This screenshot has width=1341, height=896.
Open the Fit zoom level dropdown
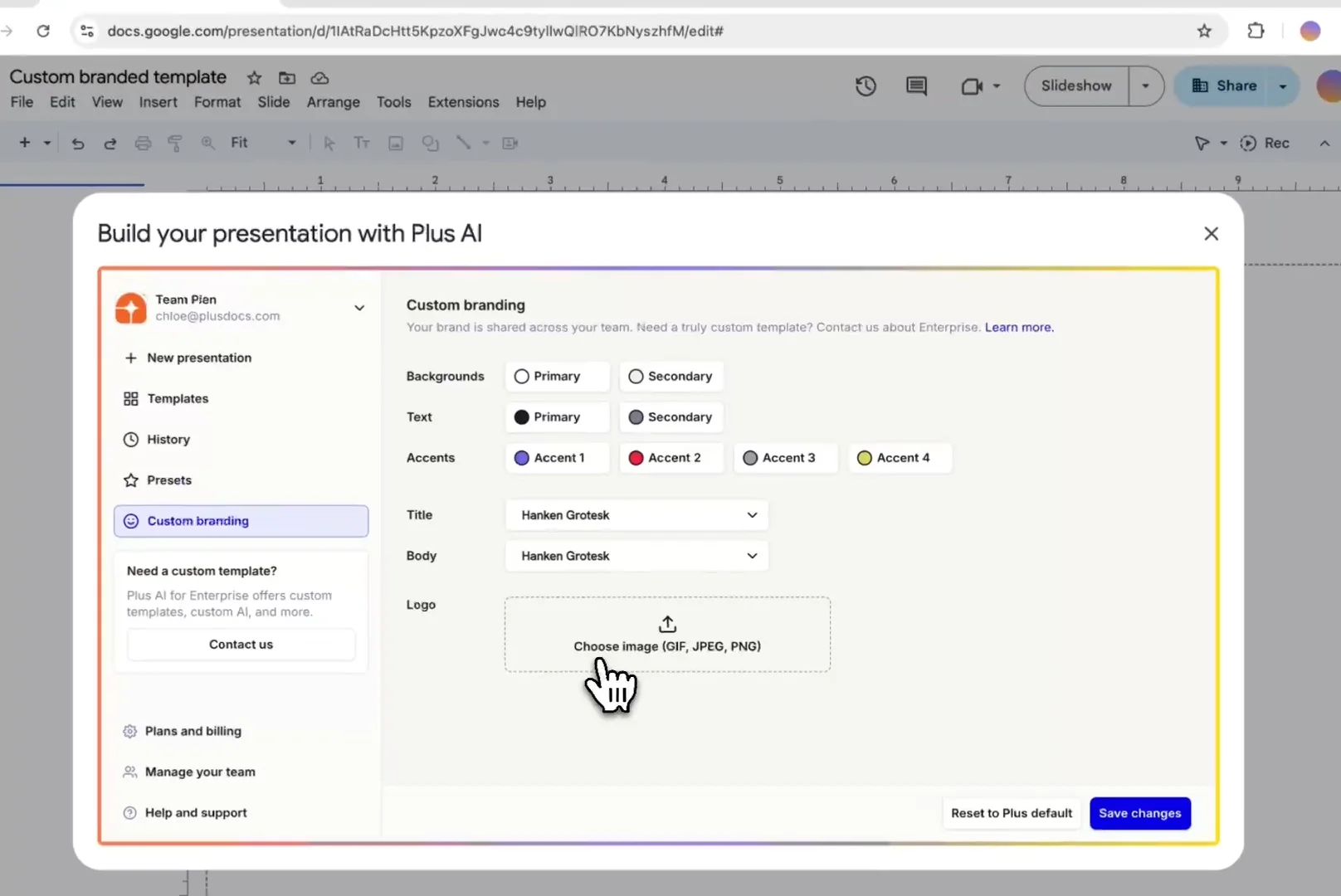pyautogui.click(x=263, y=143)
